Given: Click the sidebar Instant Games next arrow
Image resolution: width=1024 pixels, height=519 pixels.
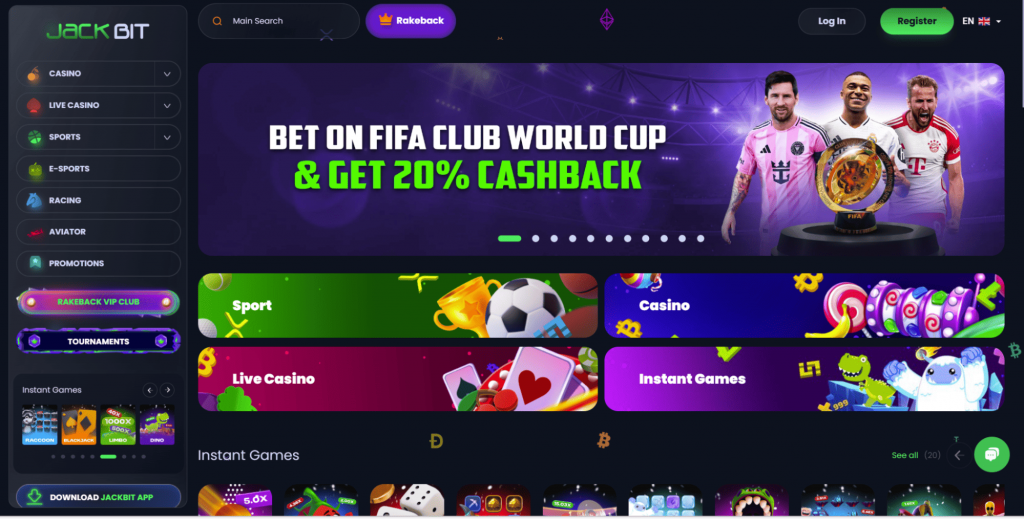Looking at the screenshot, I should (x=168, y=390).
